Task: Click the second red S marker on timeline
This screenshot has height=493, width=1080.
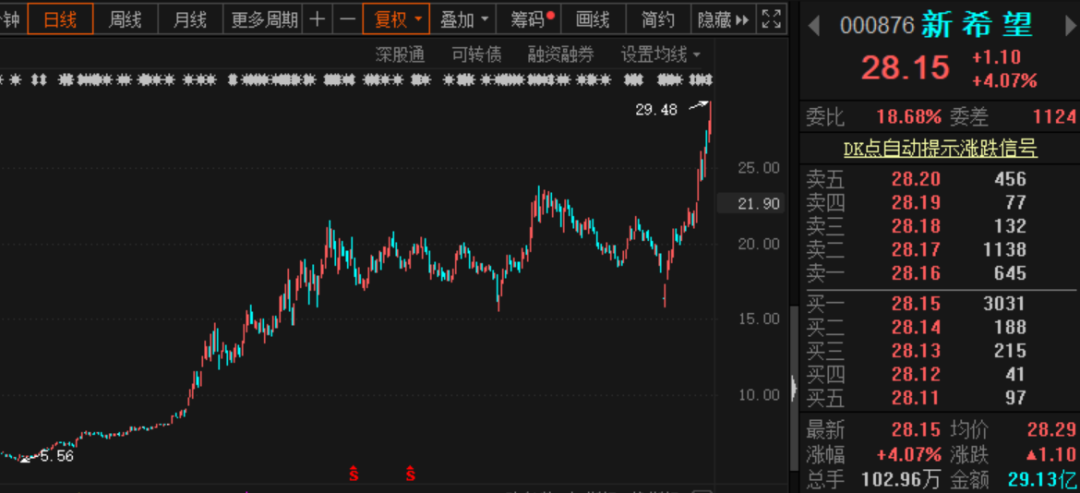Action: 409,472
